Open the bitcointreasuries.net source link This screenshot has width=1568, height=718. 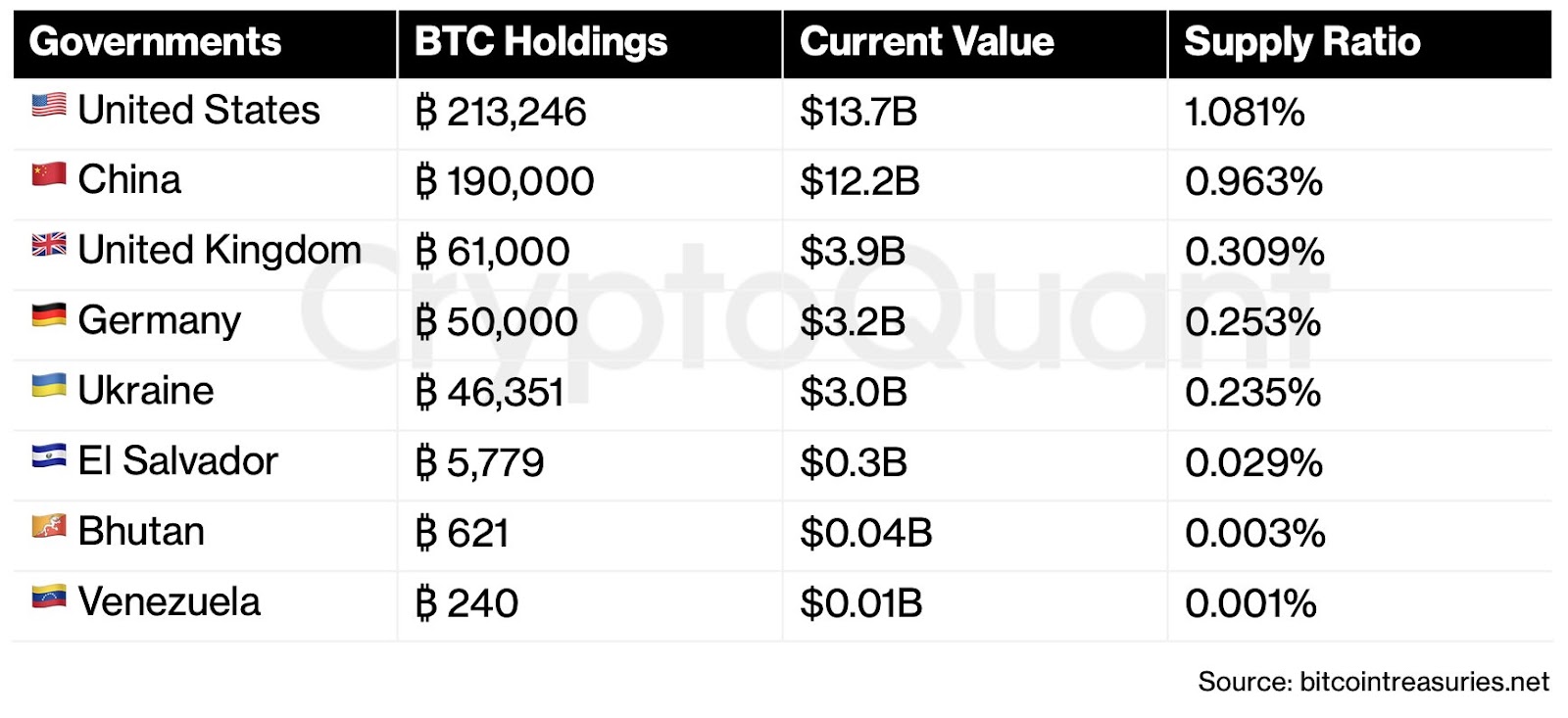1424,682
